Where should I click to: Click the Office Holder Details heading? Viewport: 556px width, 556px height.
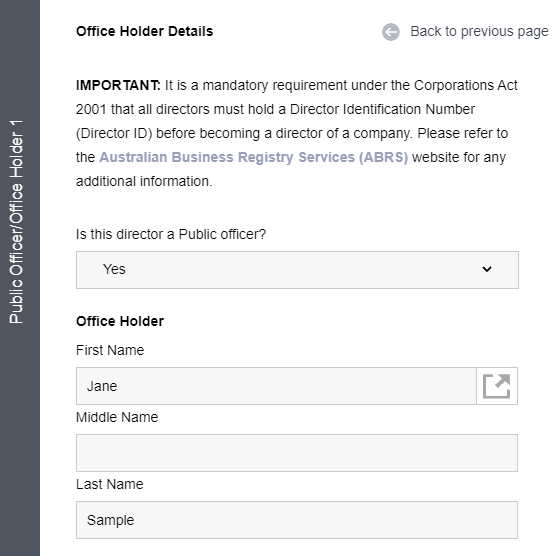pos(145,32)
